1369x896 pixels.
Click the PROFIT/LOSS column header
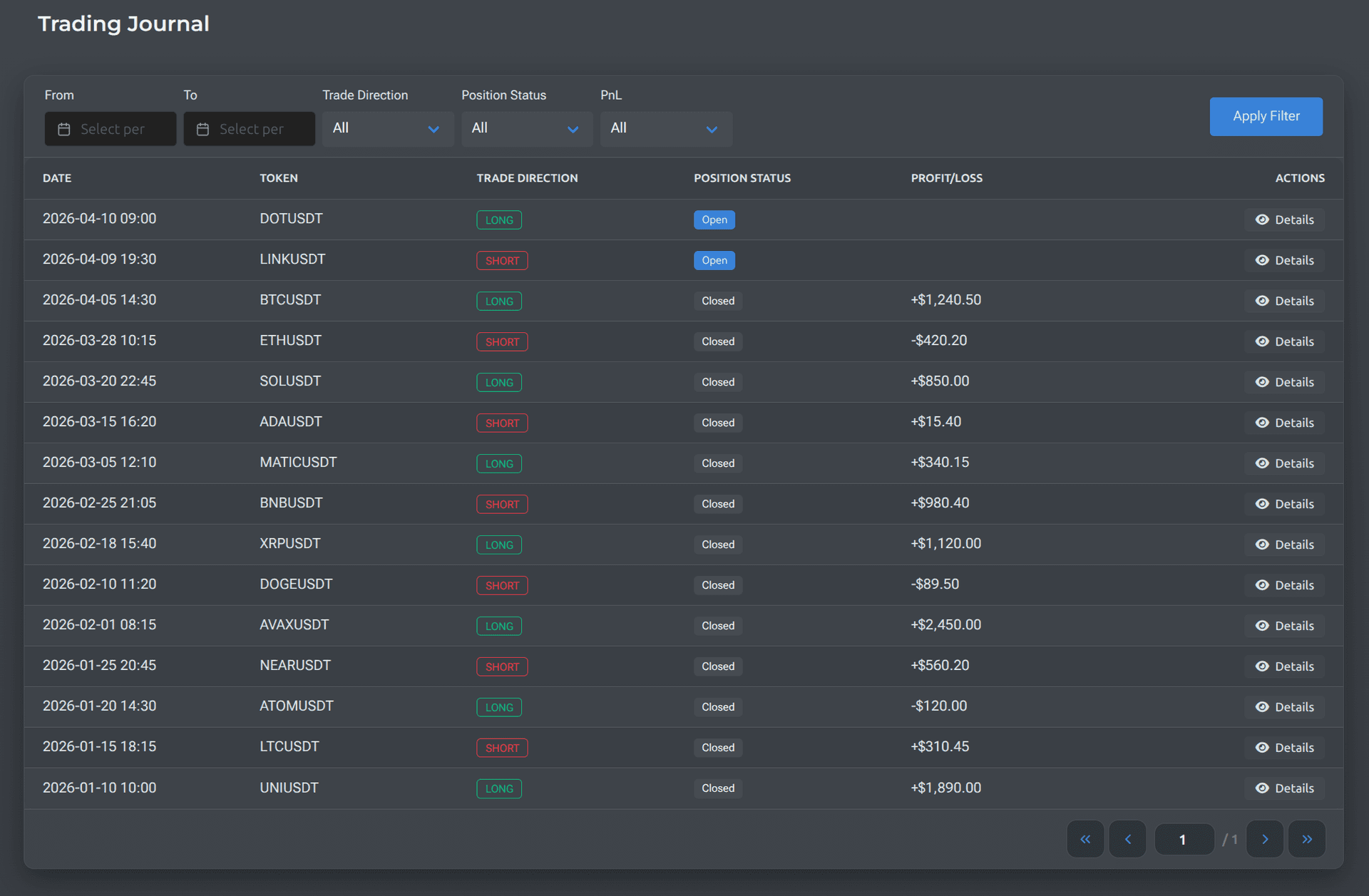pyautogui.click(x=947, y=178)
